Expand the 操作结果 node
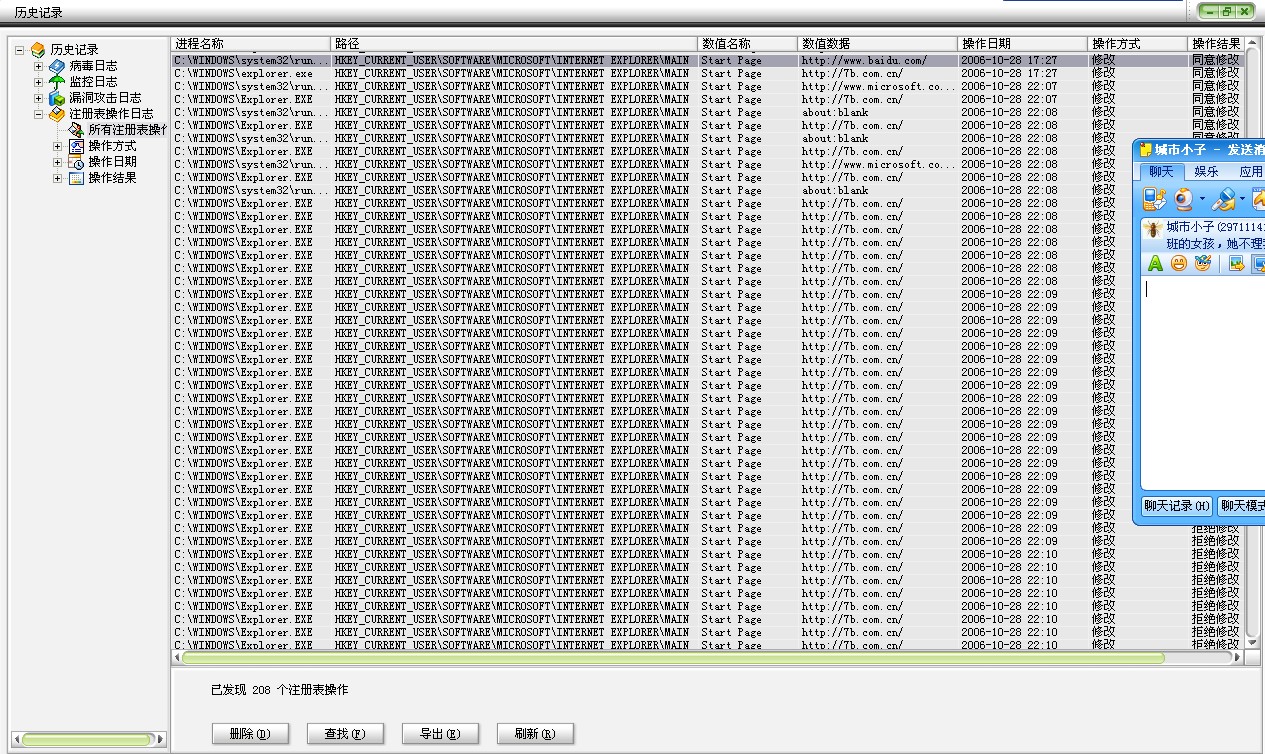This screenshot has height=754, width=1265. tap(58, 178)
